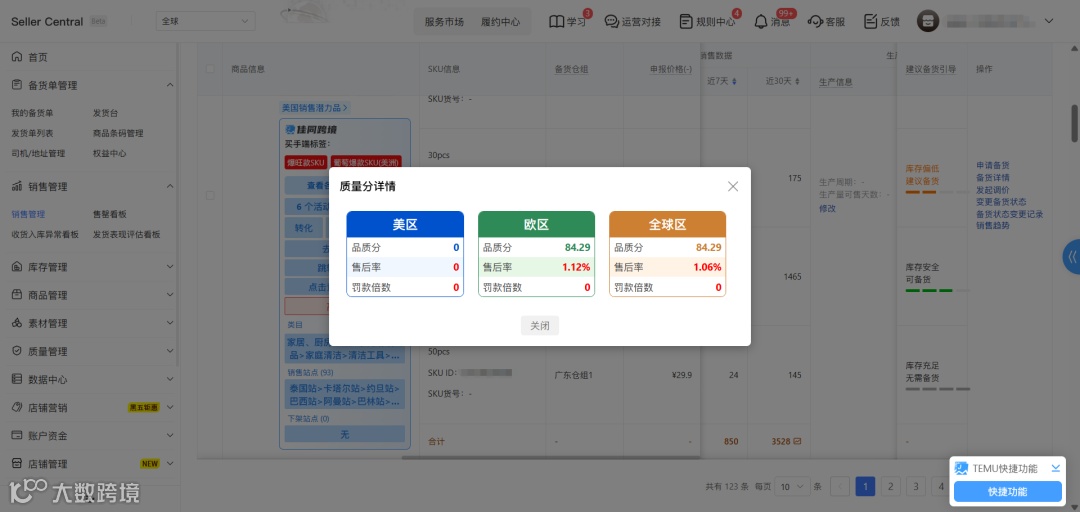Expand the 商品管理 section chevron

pos(170,295)
